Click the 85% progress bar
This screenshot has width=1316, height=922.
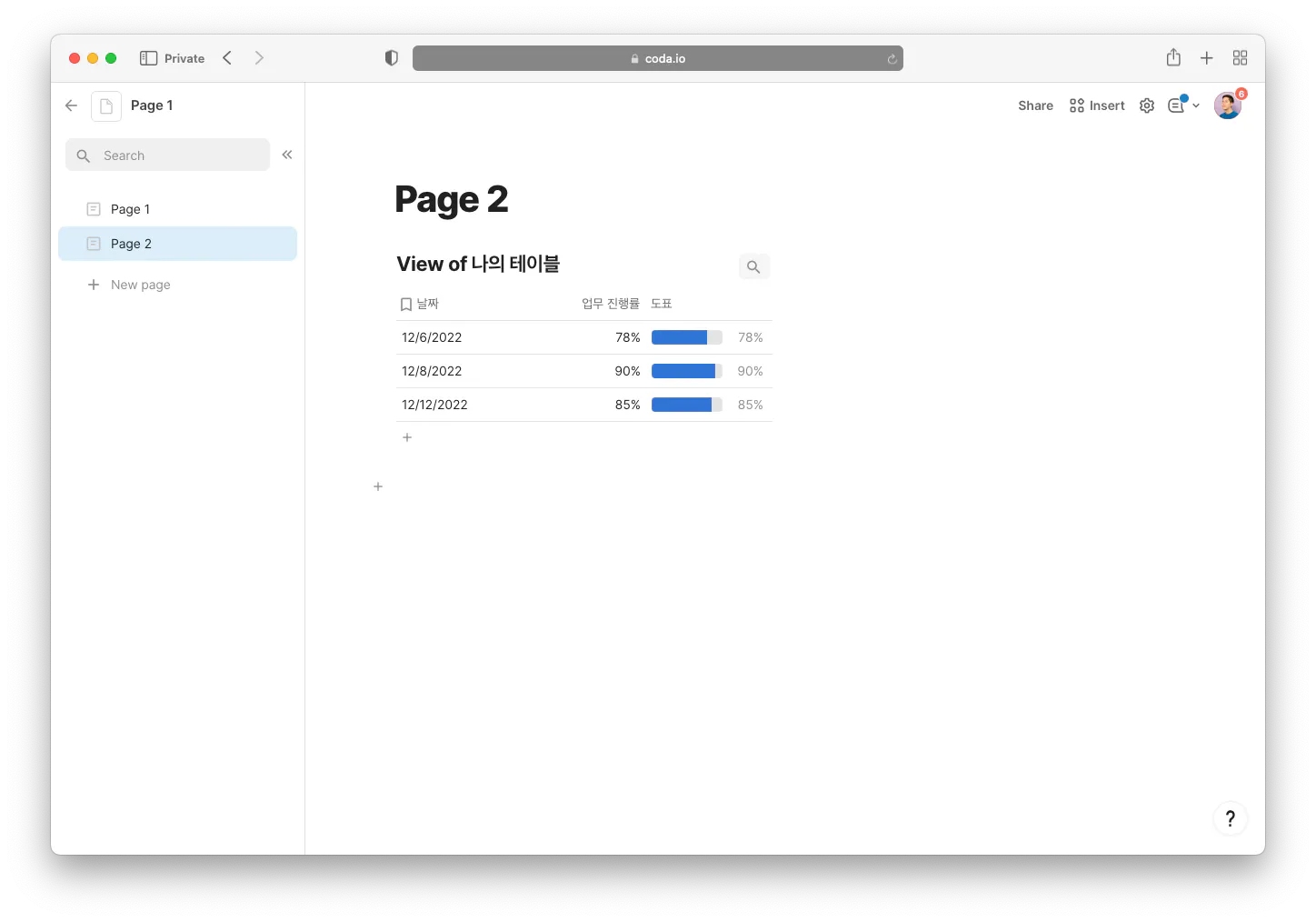point(687,405)
